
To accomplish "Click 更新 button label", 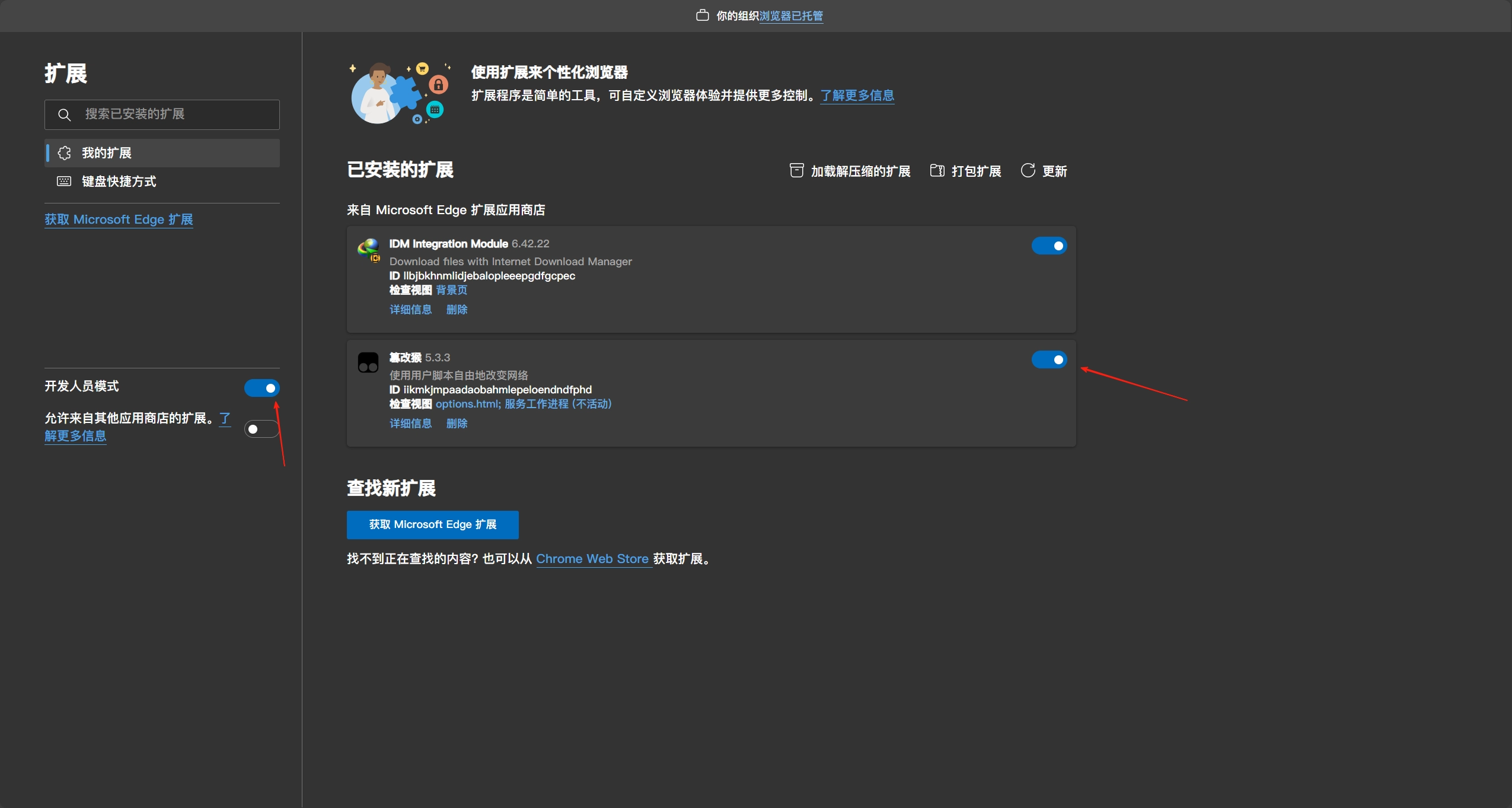I will pyautogui.click(x=1054, y=171).
